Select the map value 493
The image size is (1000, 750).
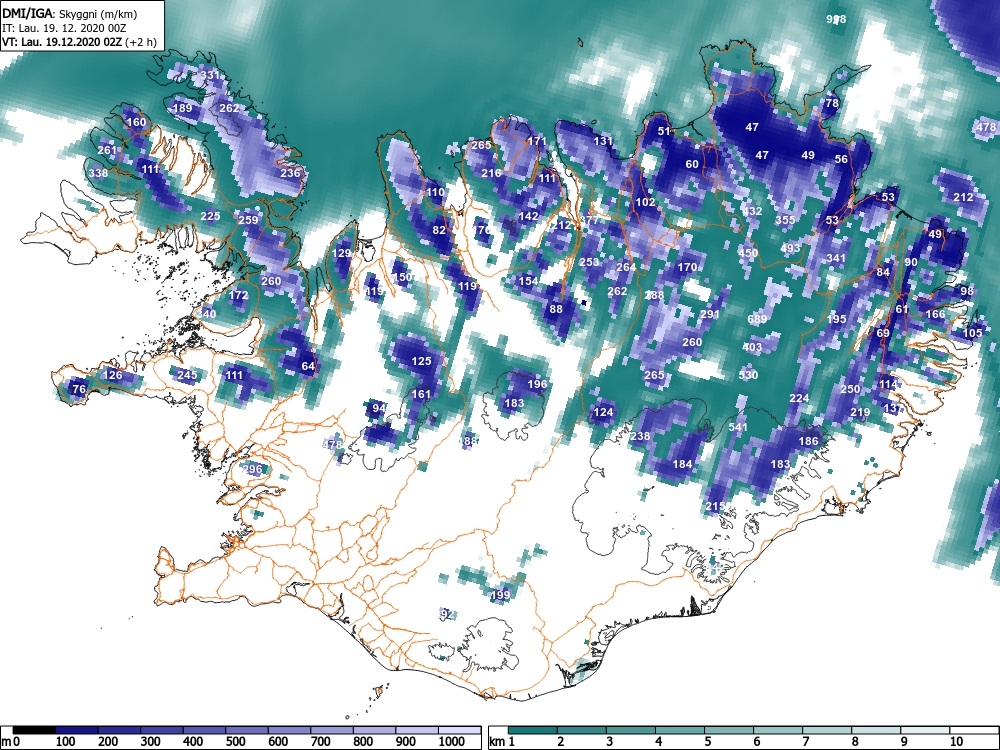[790, 248]
